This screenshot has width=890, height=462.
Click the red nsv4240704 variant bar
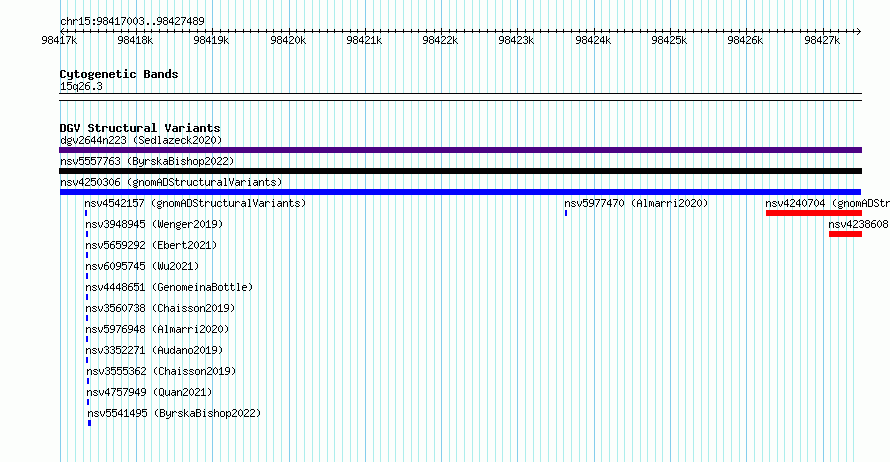tap(814, 213)
